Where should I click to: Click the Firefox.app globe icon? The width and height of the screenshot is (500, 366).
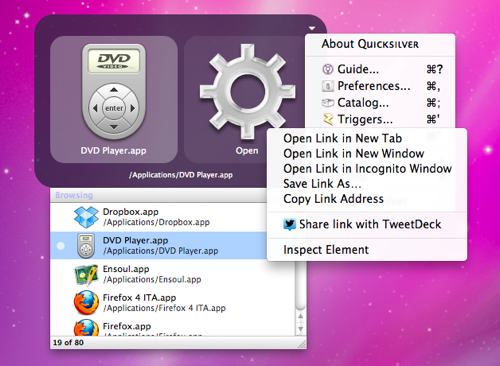[x=86, y=327]
